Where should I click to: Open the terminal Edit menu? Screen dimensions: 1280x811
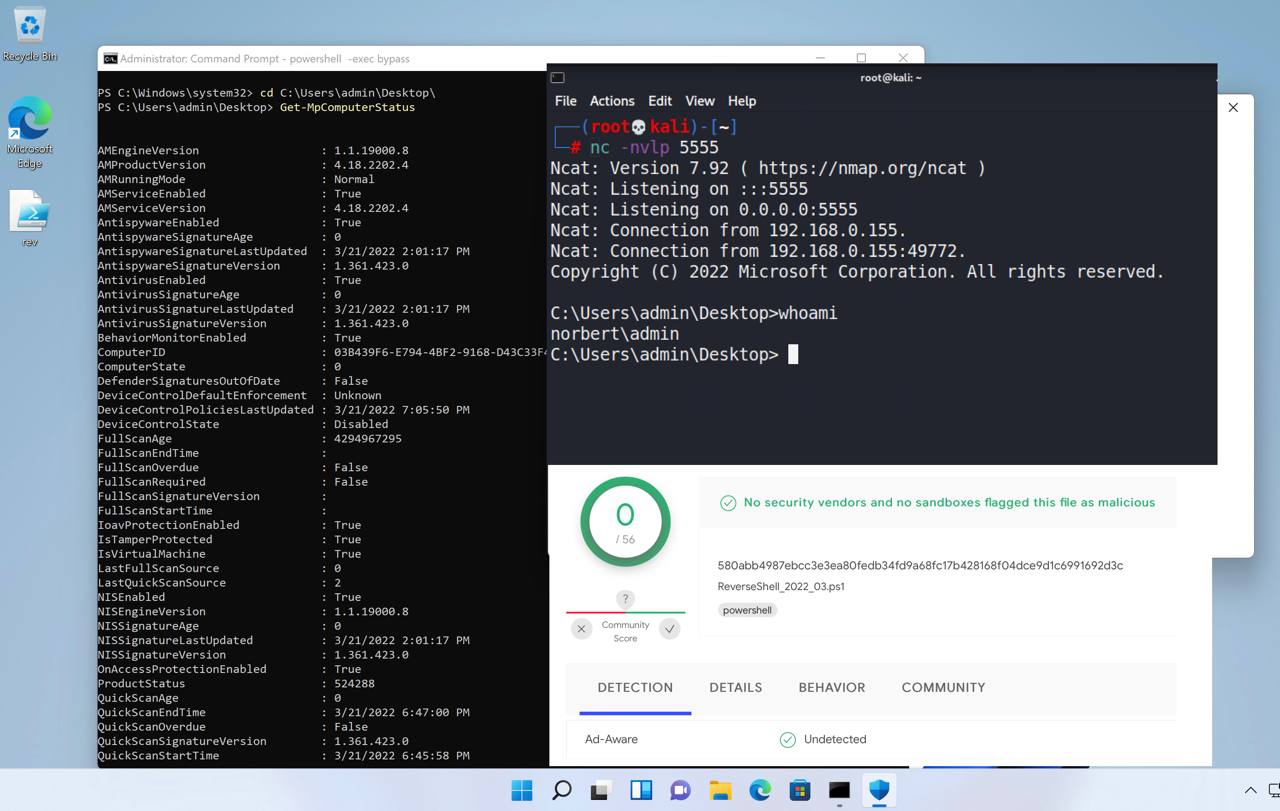660,101
